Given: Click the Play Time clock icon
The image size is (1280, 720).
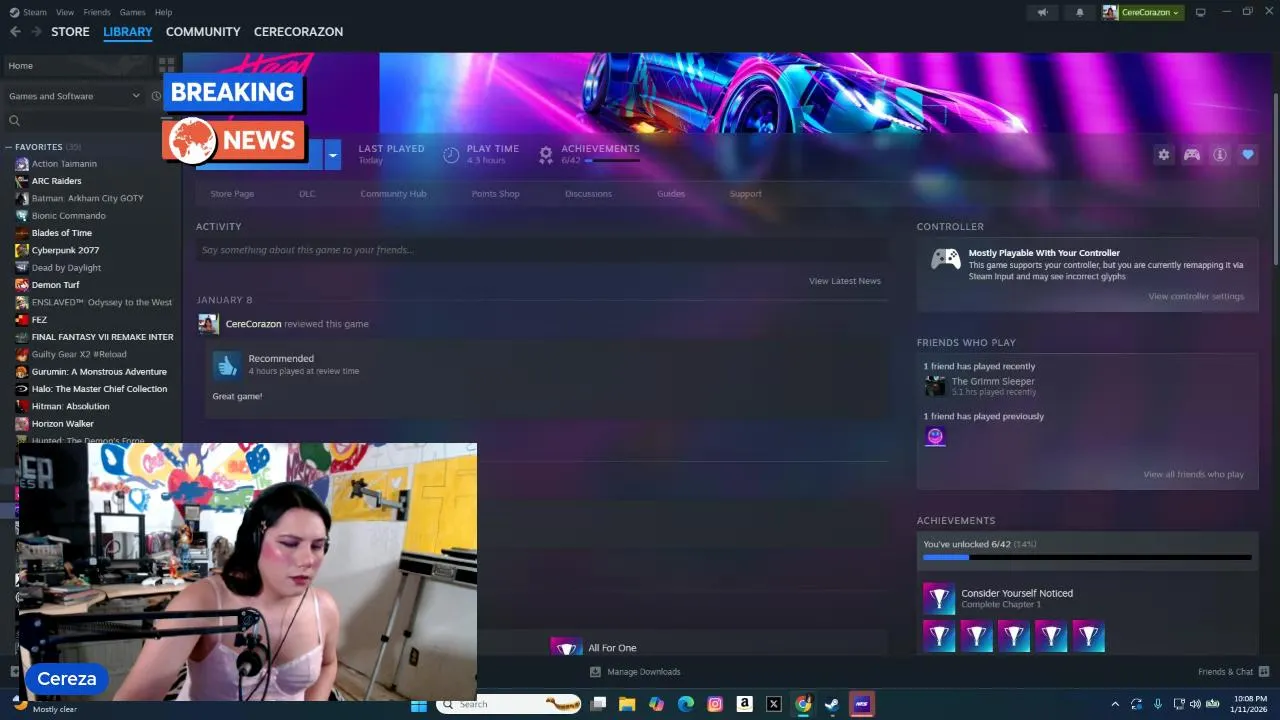Looking at the screenshot, I should tap(451, 155).
